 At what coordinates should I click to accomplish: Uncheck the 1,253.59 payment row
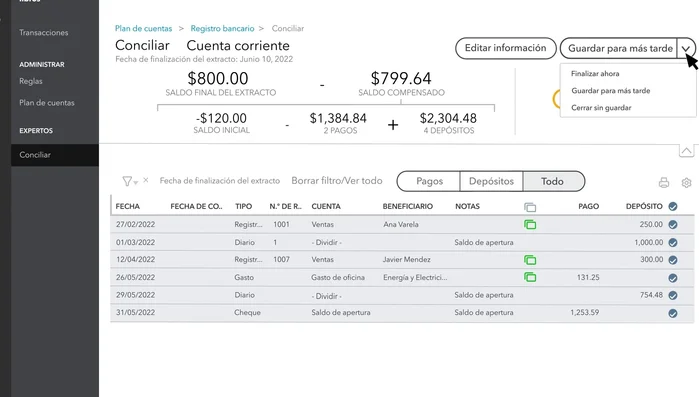coord(673,313)
